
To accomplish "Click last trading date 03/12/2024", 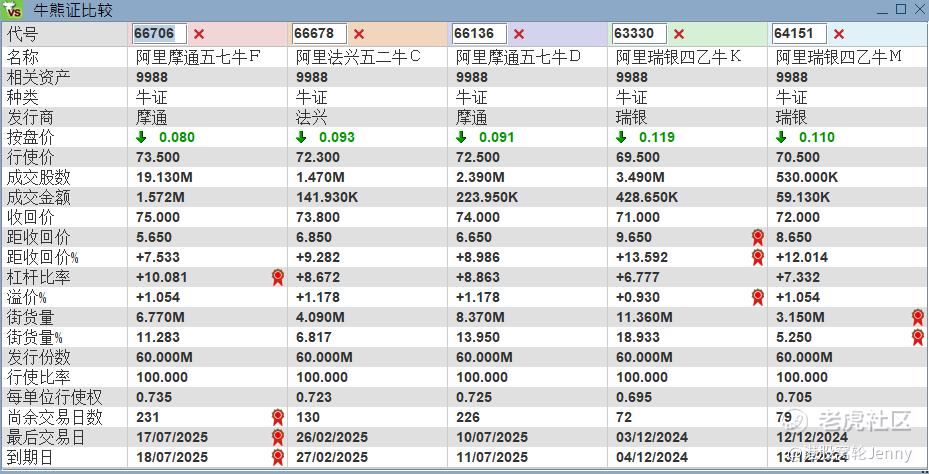I will 652,438.
